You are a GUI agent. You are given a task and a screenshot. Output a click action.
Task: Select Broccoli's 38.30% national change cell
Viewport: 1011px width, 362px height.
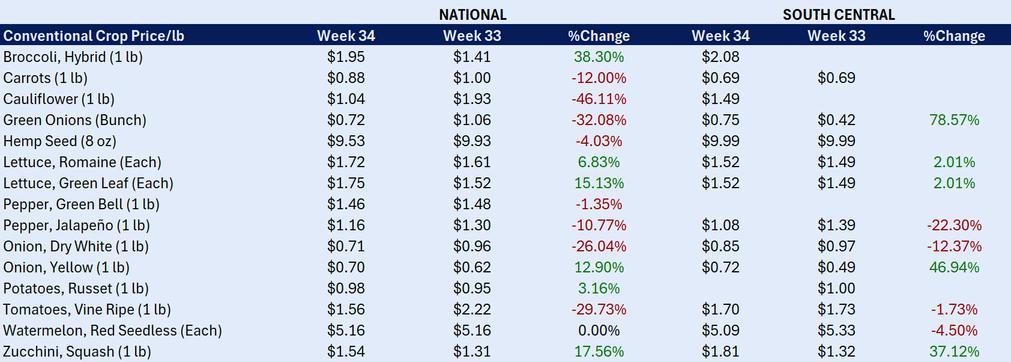point(599,57)
